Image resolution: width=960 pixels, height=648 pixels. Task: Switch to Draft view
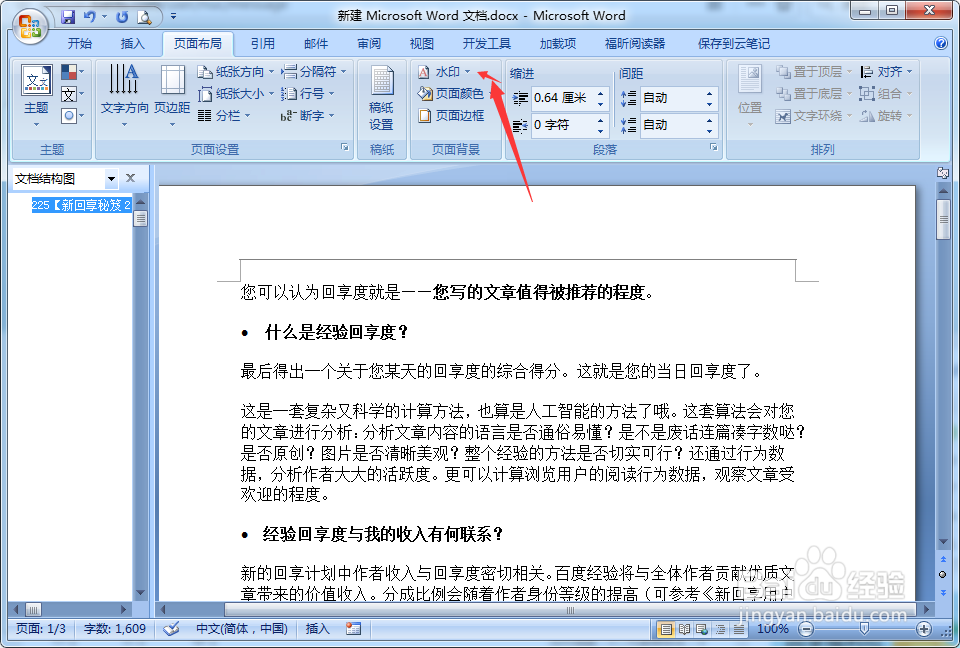[739, 629]
